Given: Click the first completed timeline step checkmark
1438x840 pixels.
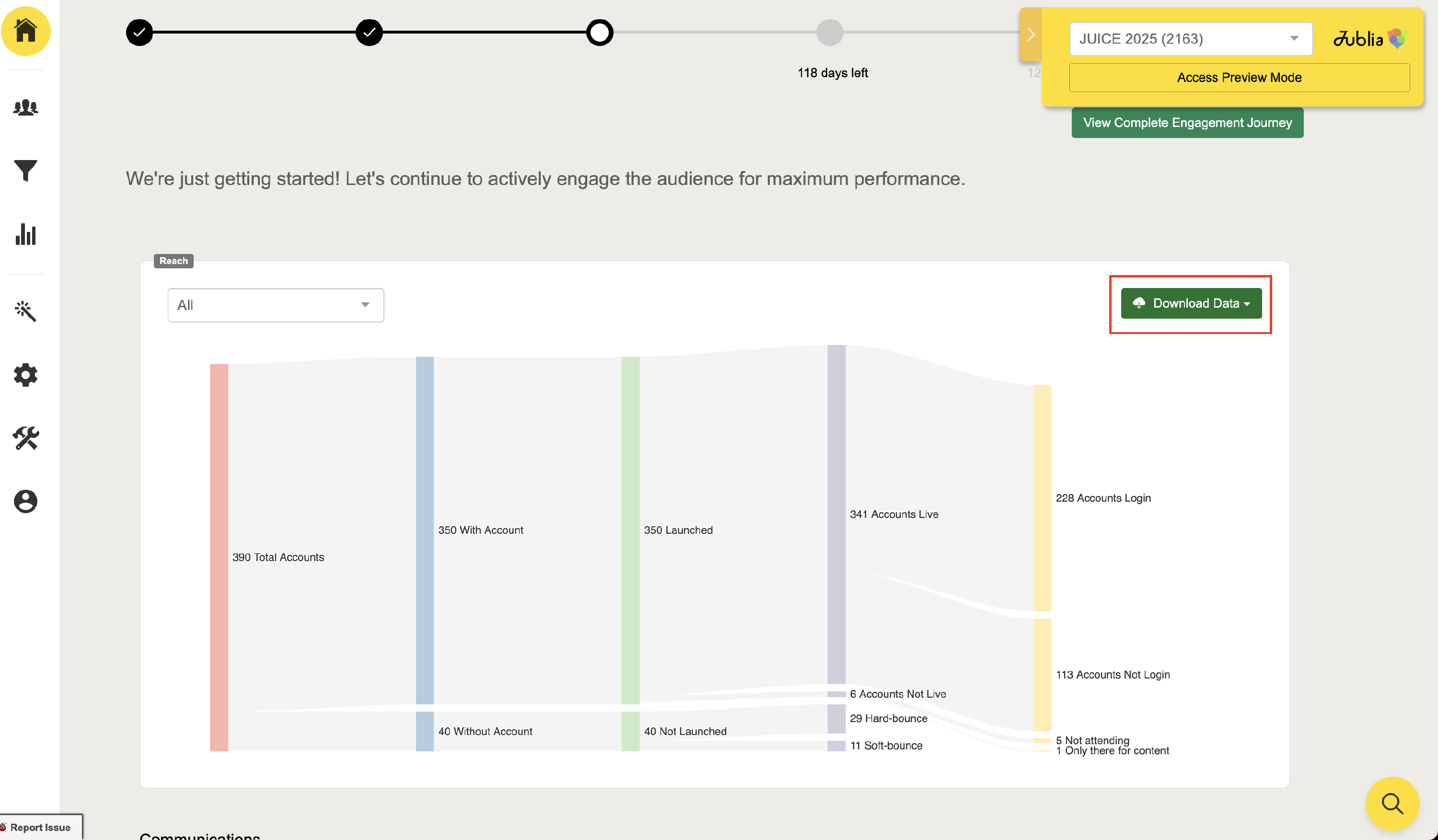Looking at the screenshot, I should pyautogui.click(x=139, y=33).
